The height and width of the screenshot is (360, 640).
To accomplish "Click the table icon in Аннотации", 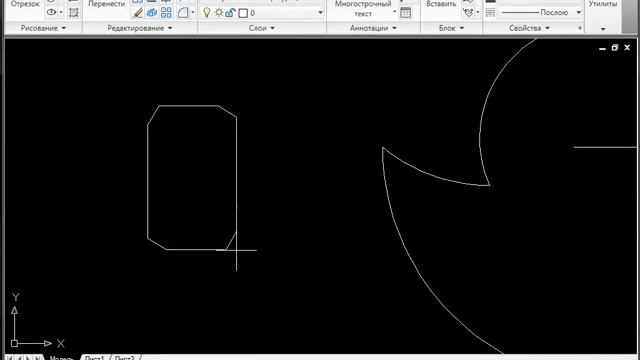I will [406, 13].
